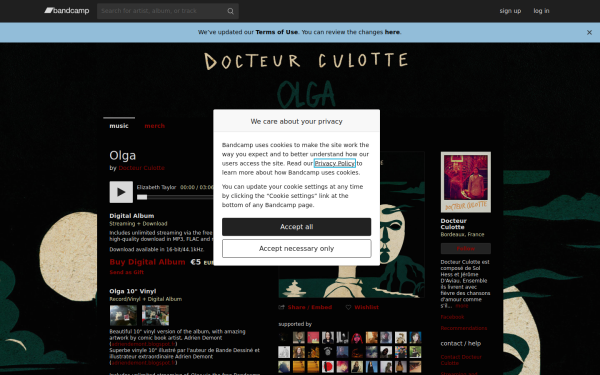The image size is (600, 375).
Task: Add to Wishlist link
Action: [x=367, y=307]
